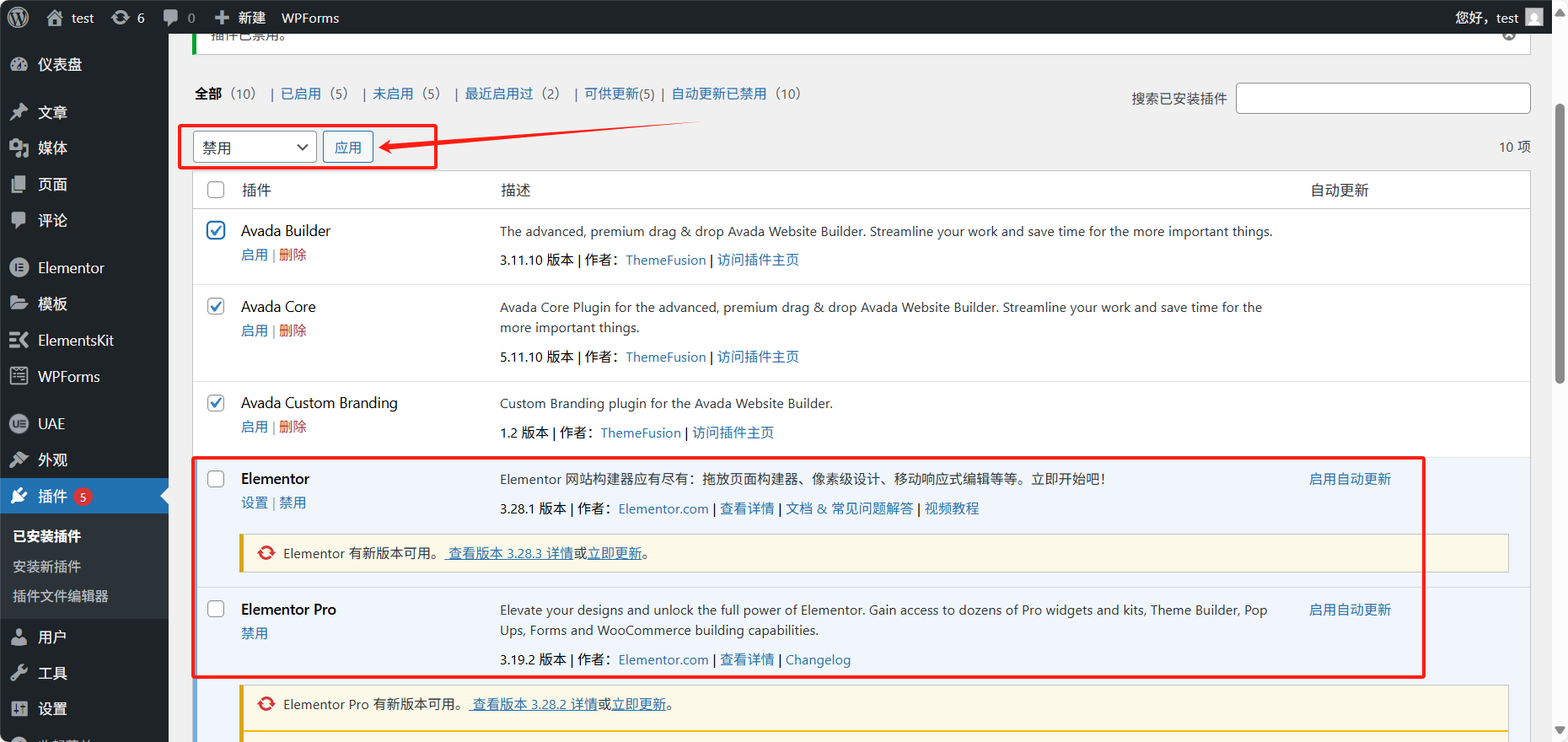Open the 仪表盘 dashboard icon
Viewport: 1568px width, 742px height.
point(19,65)
